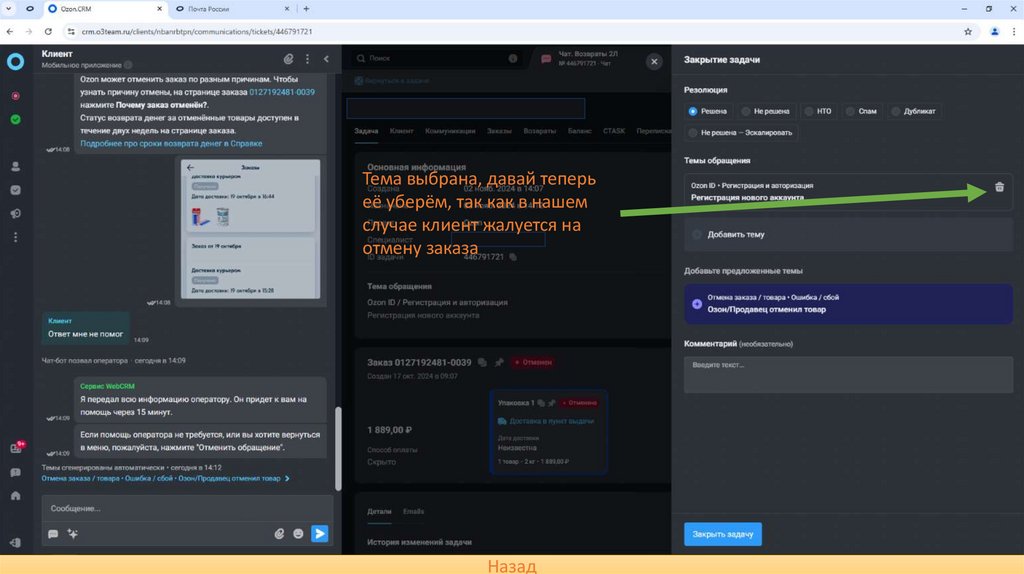Open Подробнее про сроки возврата денег link
This screenshot has height=574, width=1024.
171,143
